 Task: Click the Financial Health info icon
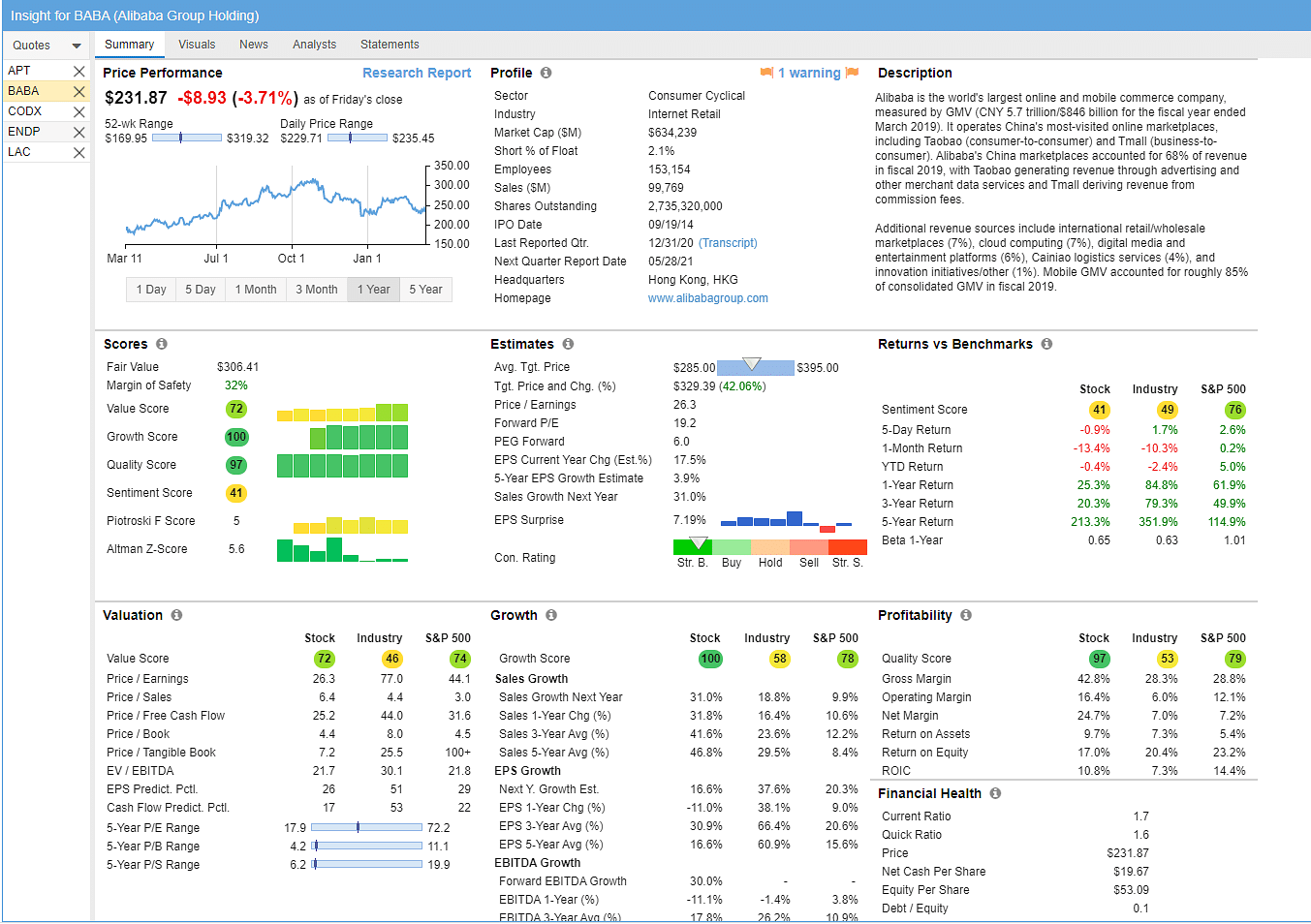pos(995,793)
